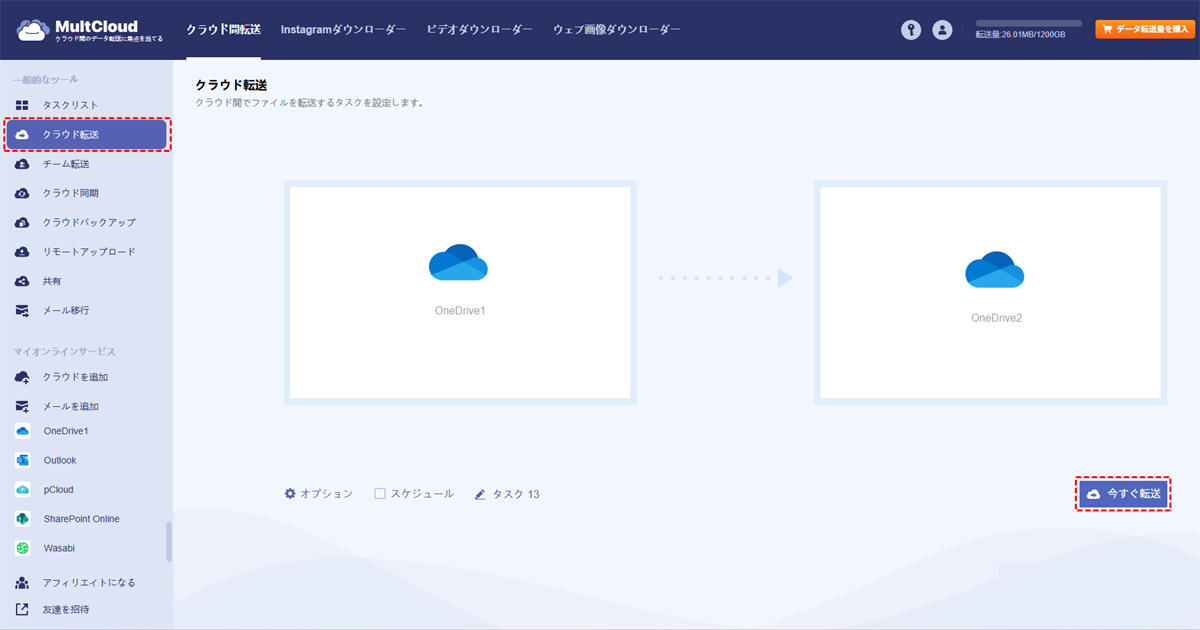
Task: Select the OneDrive1 source box
Action: (460, 293)
